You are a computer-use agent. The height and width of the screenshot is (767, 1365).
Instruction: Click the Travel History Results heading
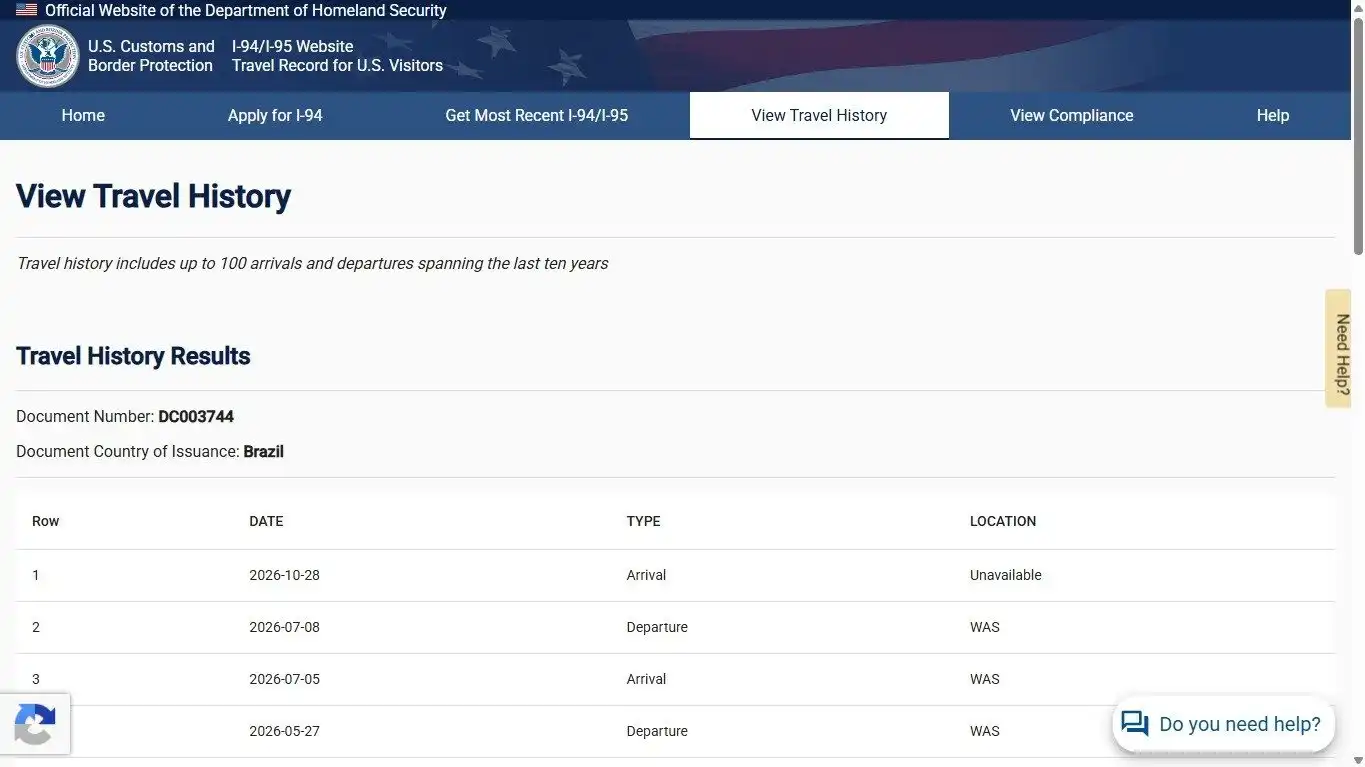click(133, 356)
